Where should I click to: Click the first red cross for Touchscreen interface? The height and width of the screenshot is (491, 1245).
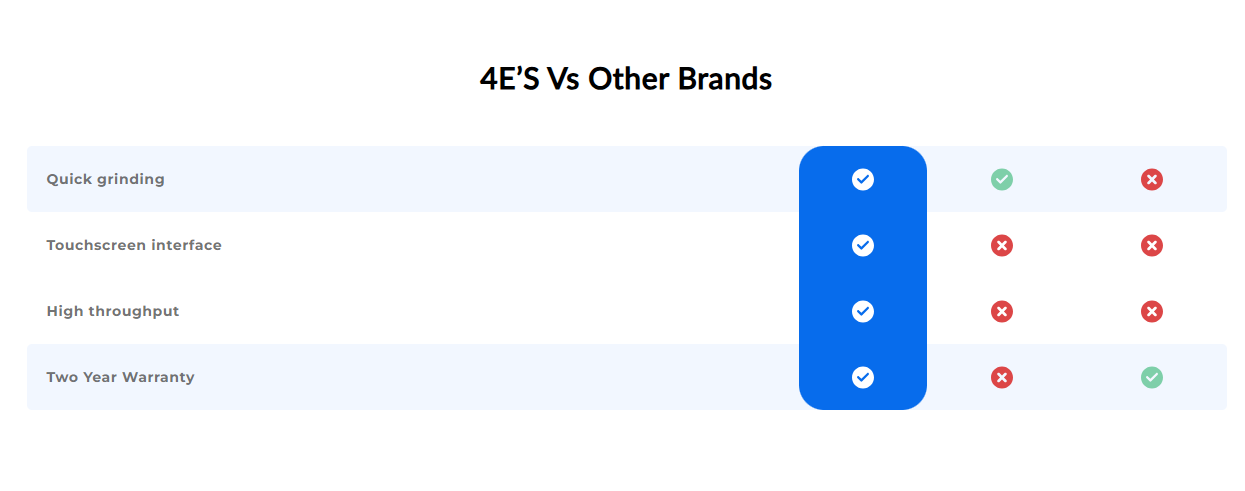tap(1002, 245)
